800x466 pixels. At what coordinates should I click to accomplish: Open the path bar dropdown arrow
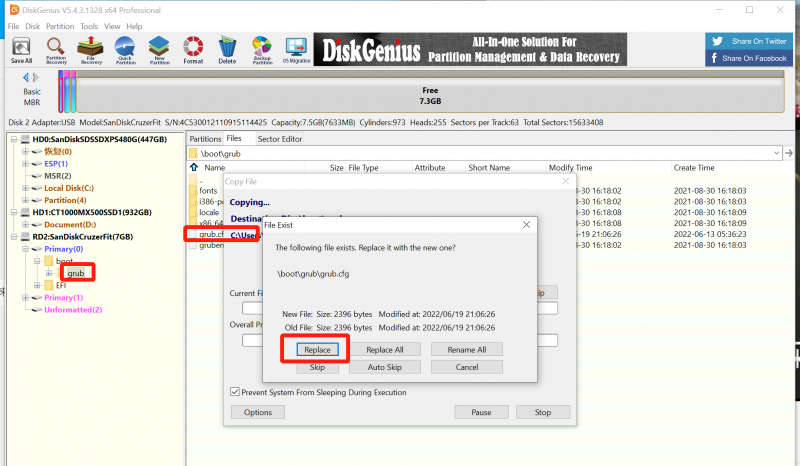(x=776, y=153)
